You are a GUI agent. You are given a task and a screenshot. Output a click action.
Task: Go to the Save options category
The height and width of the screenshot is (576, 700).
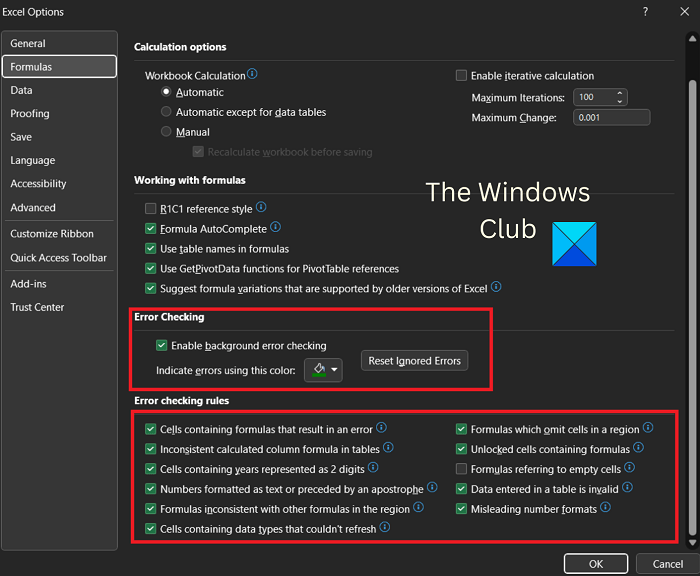pyautogui.click(x=59, y=137)
